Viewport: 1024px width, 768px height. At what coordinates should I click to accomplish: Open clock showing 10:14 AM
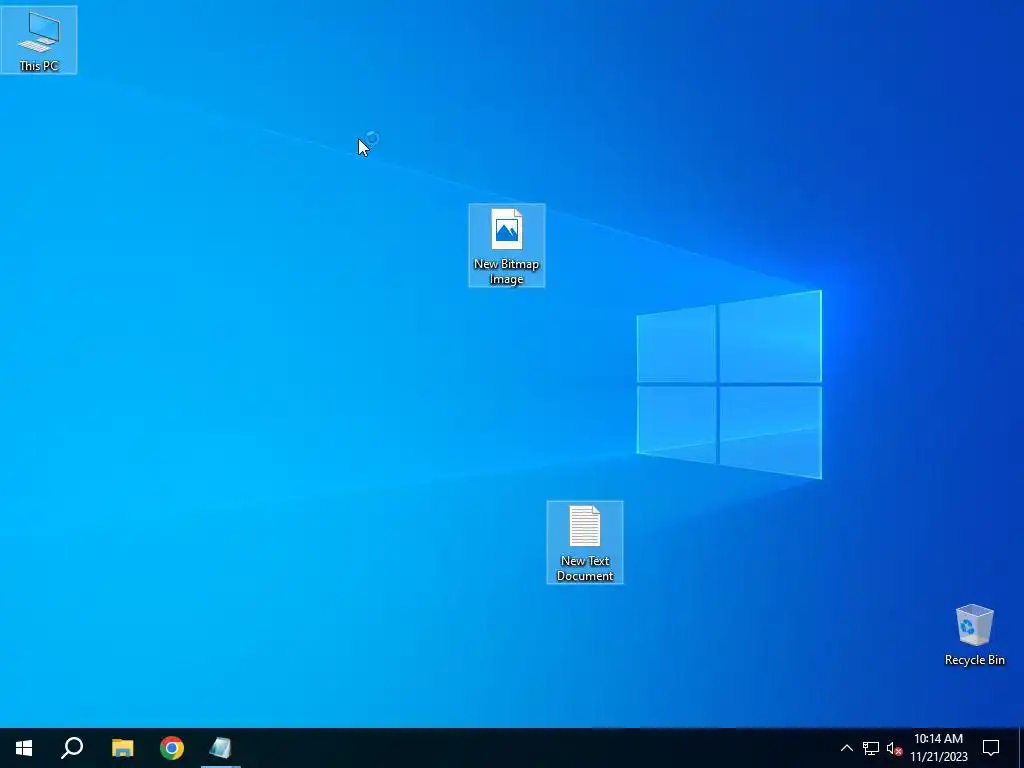tap(938, 748)
